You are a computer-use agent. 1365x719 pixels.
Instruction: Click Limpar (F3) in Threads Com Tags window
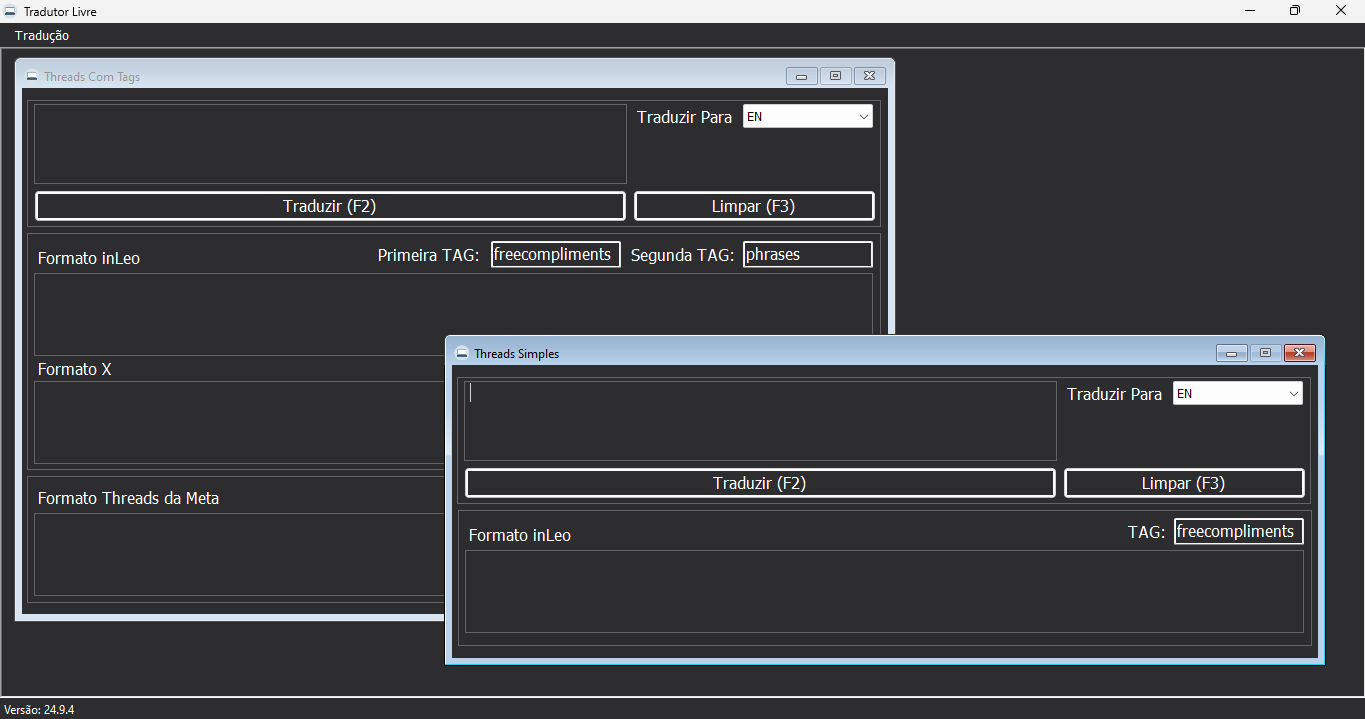tap(754, 206)
